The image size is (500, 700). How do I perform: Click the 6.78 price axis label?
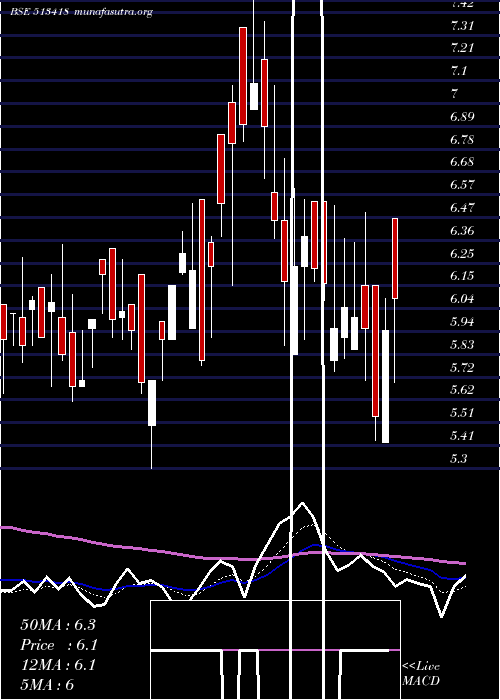pos(462,140)
